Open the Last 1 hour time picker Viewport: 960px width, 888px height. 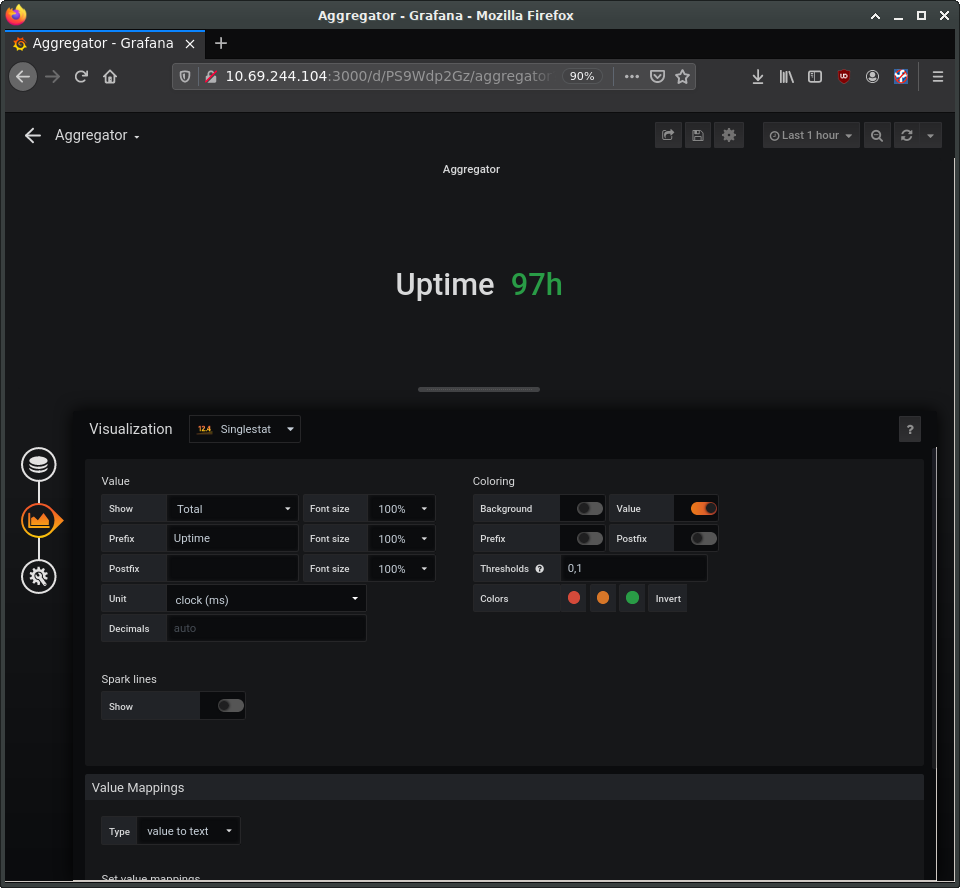(x=811, y=135)
